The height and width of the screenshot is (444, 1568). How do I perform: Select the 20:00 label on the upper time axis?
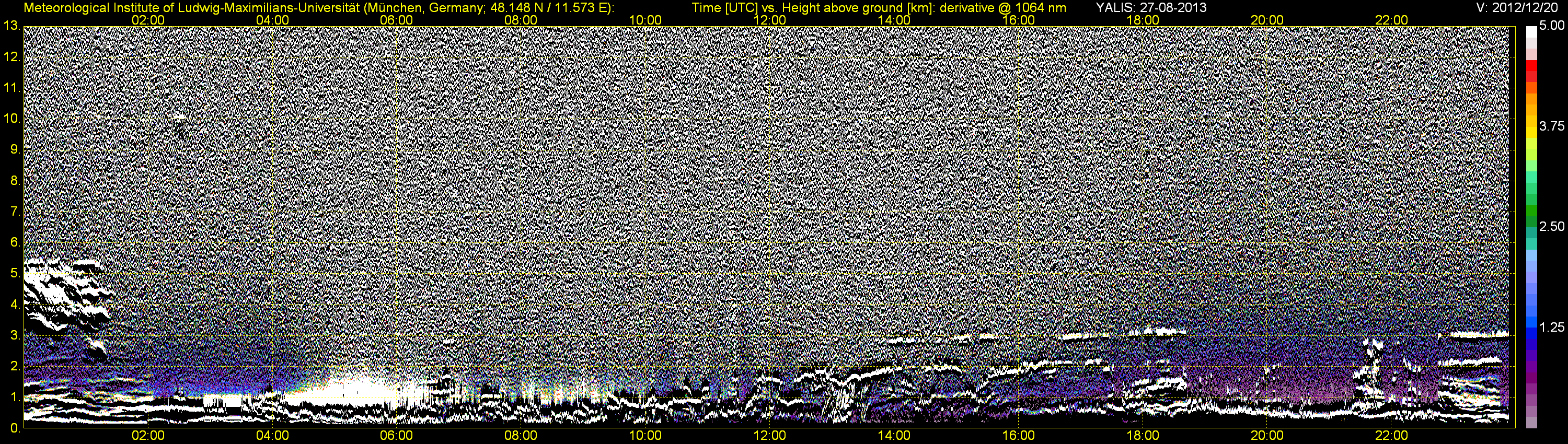(x=1267, y=20)
